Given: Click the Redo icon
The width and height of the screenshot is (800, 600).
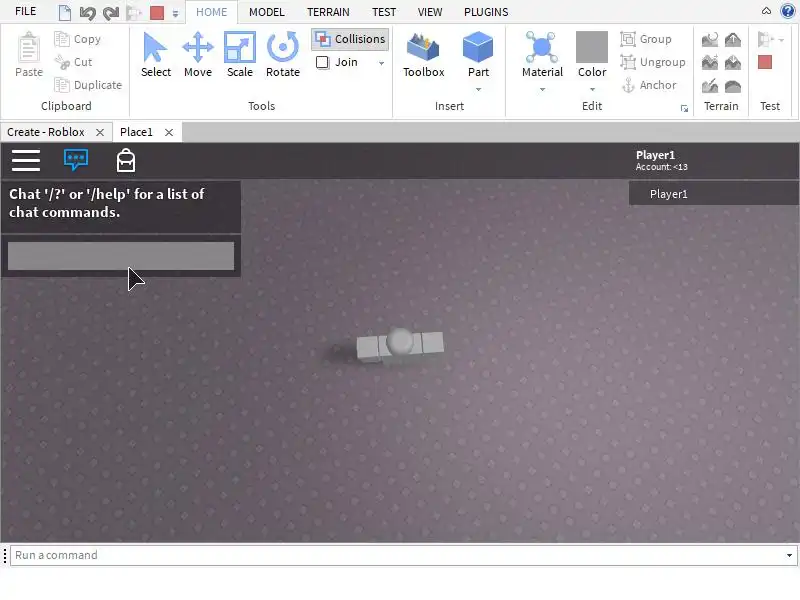Looking at the screenshot, I should click(x=111, y=12).
